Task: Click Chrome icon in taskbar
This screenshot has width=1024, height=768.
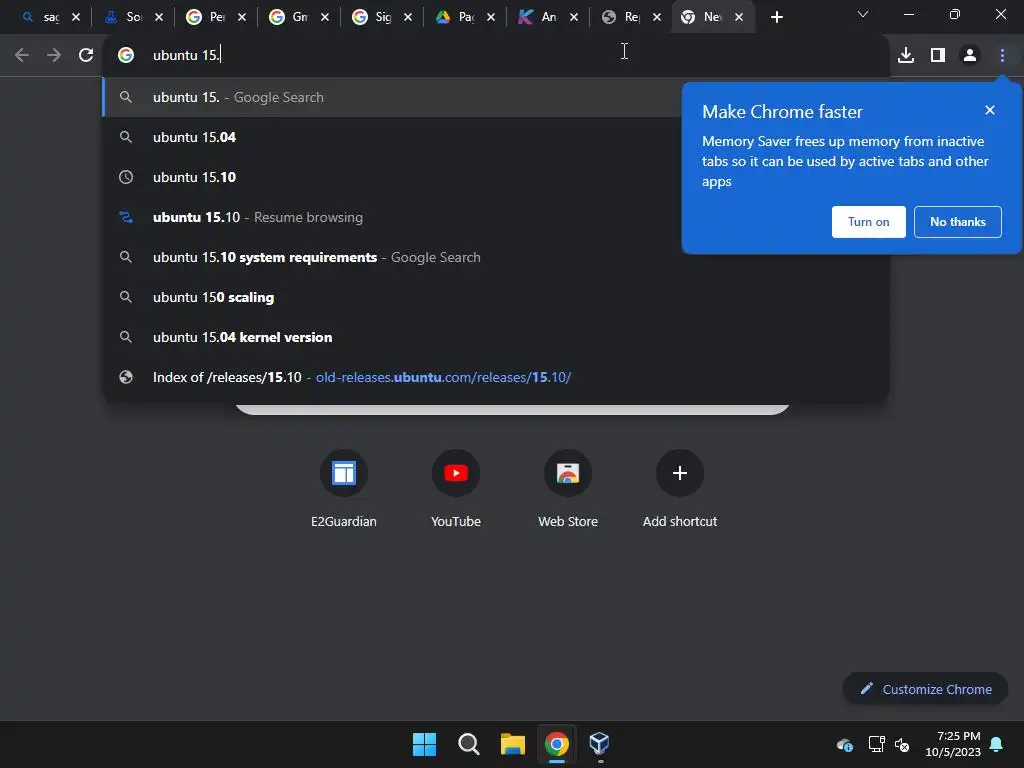Action: (556, 744)
